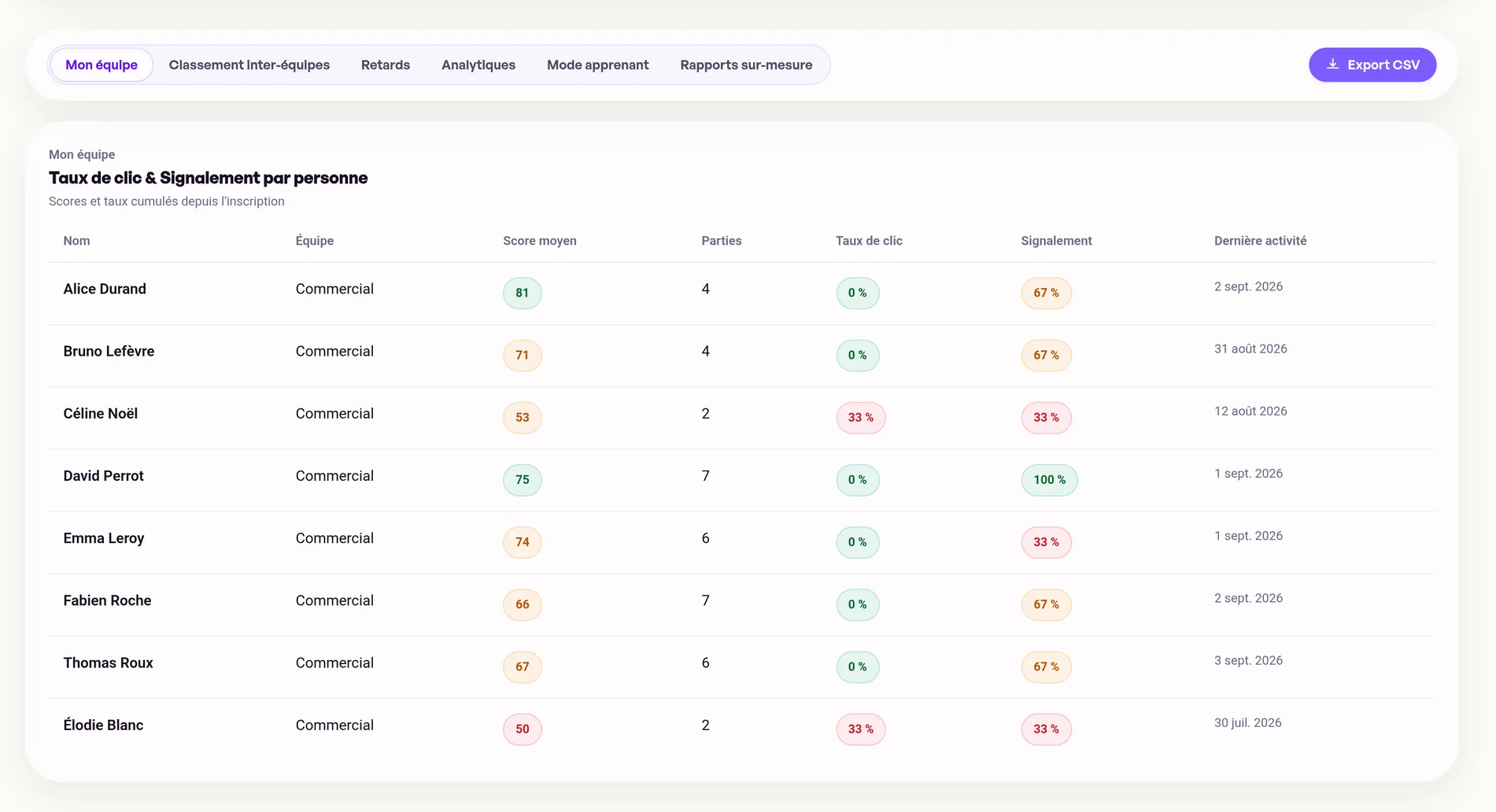Click the heading Taux de clic & Signalement par personne
This screenshot has width=1496, height=812.
209,178
